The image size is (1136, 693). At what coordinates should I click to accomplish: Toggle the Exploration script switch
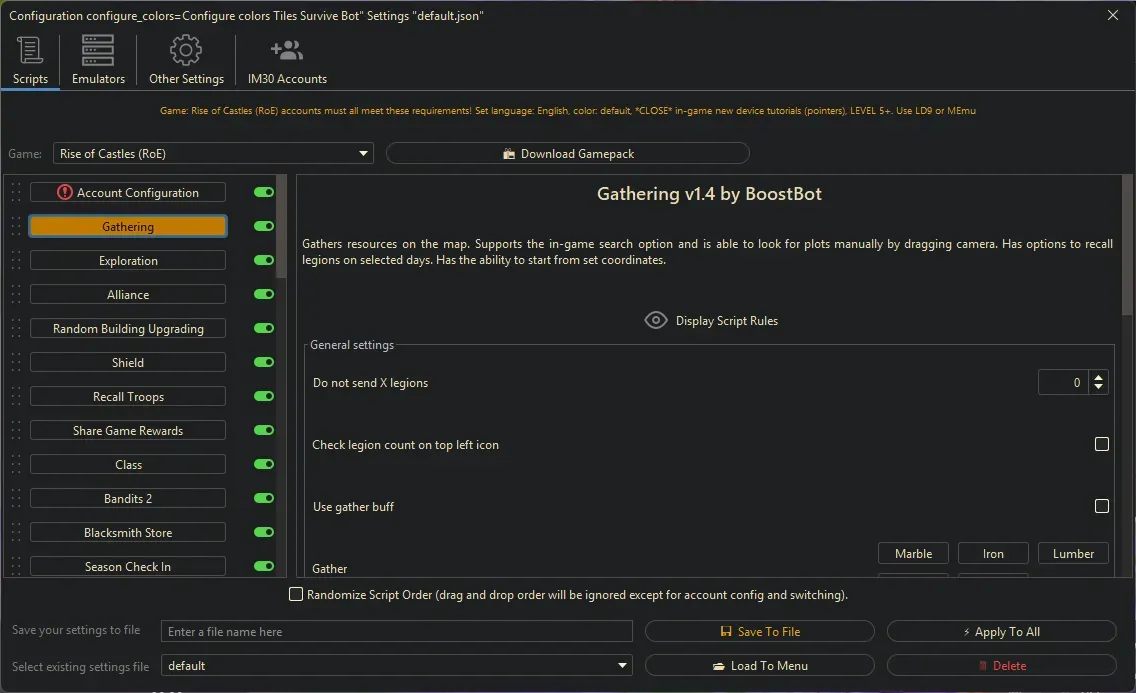click(264, 260)
